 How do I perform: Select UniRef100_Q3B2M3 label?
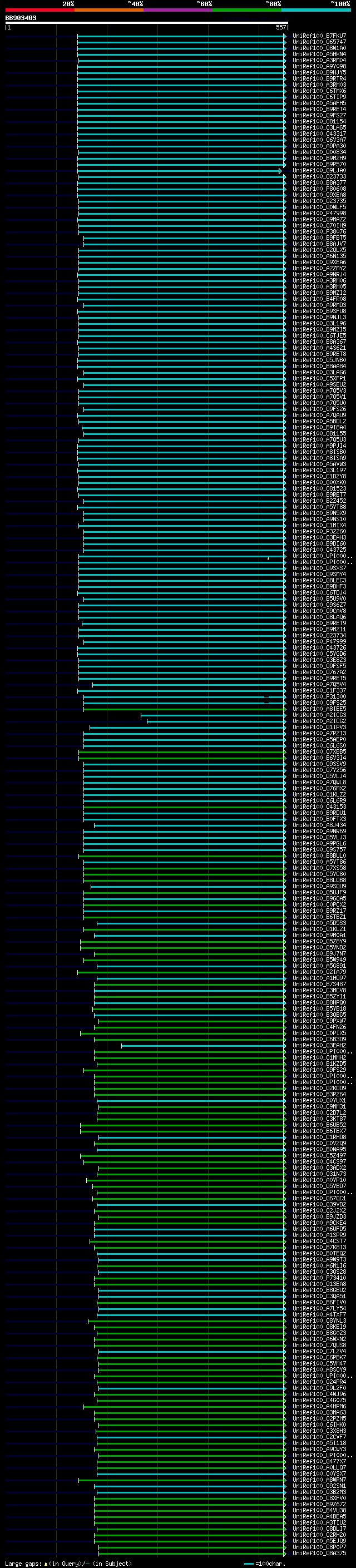click(319, 1492)
